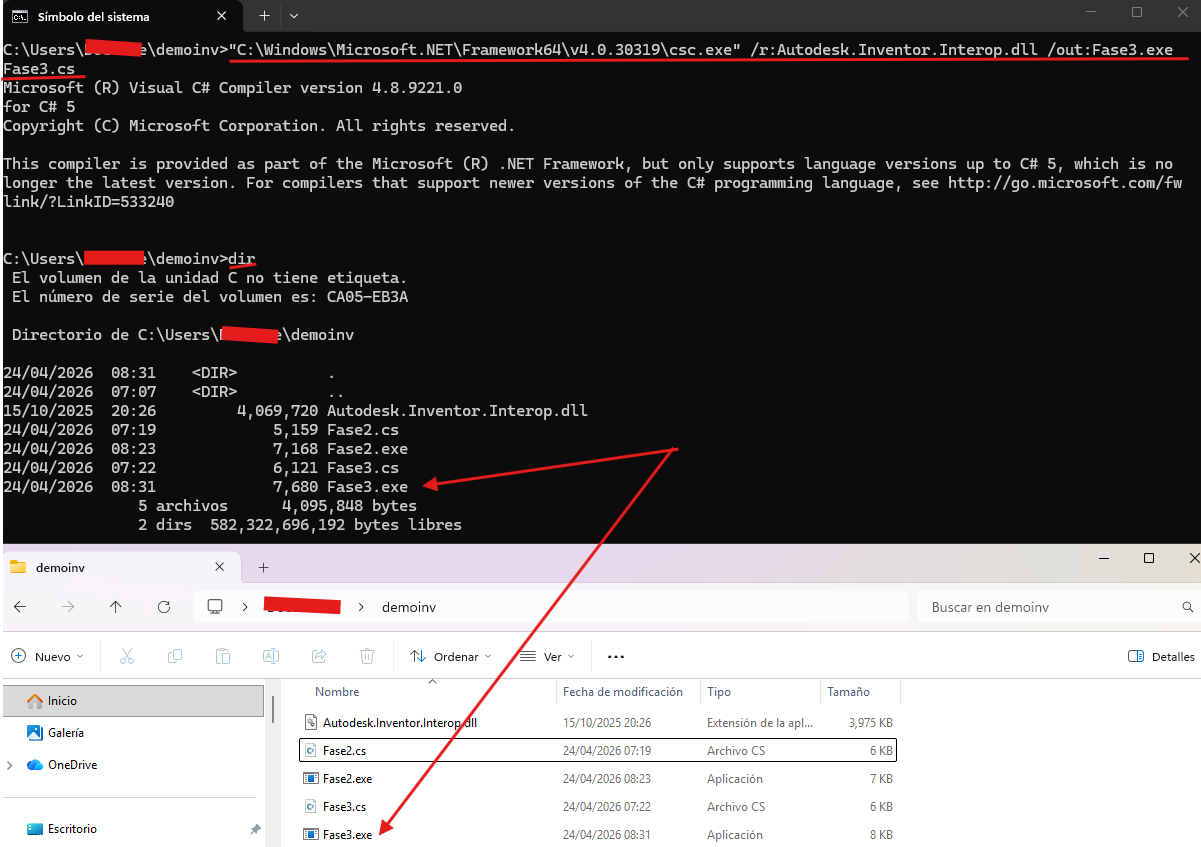
Task: Open the Ver view dropdown
Action: (547, 657)
